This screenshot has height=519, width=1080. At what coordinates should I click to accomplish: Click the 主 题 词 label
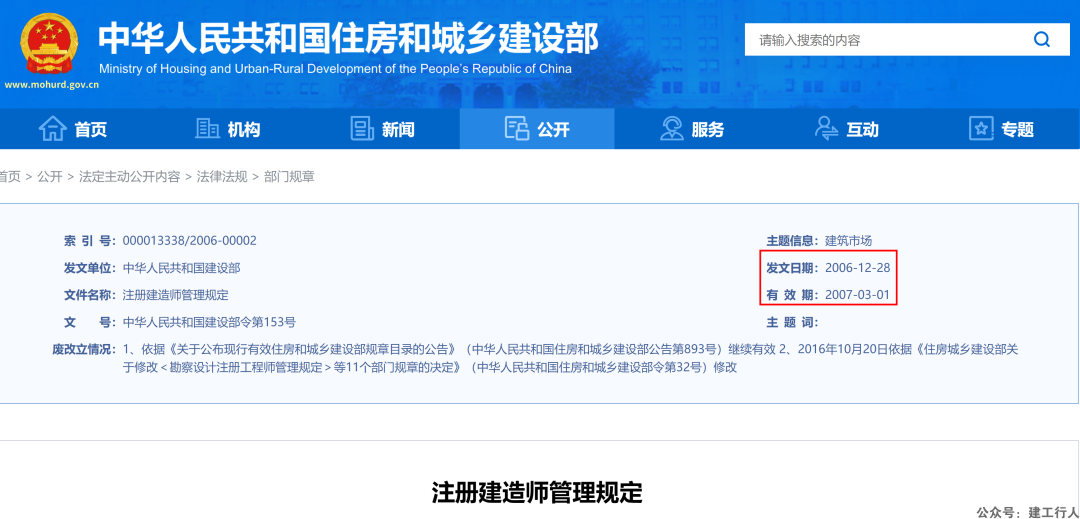tap(793, 323)
